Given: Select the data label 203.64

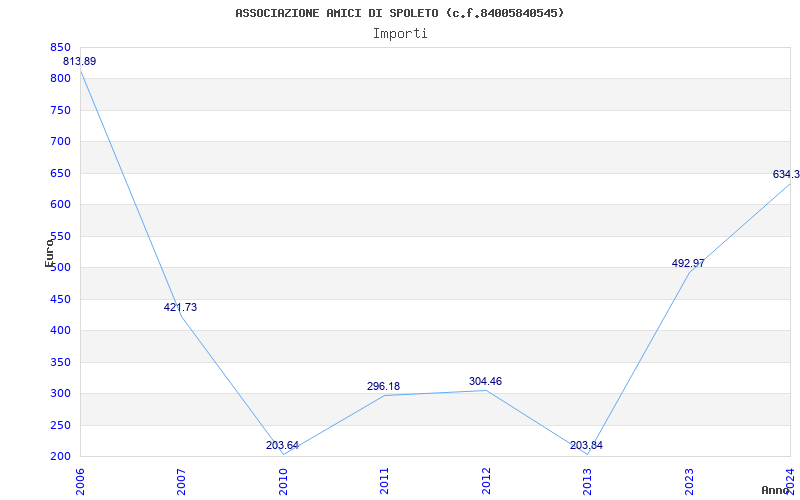Looking at the screenshot, I should click(282, 445).
